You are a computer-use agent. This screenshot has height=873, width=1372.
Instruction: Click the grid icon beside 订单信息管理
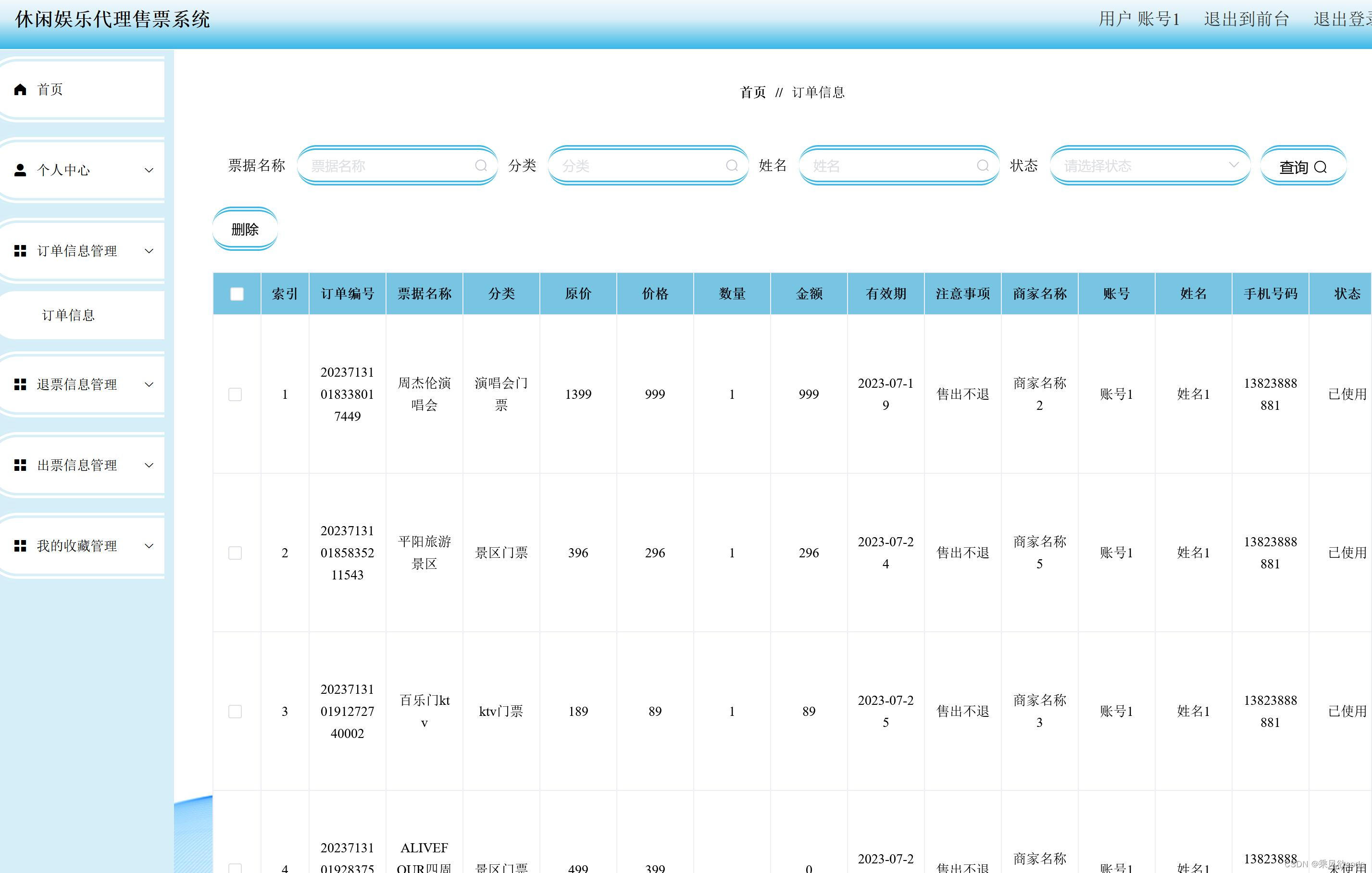pyautogui.click(x=21, y=251)
